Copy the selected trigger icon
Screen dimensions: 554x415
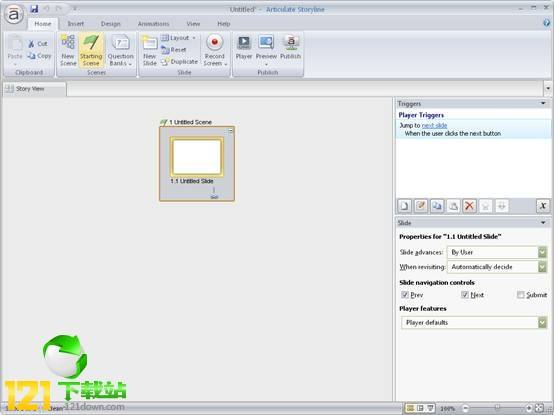(x=437, y=206)
